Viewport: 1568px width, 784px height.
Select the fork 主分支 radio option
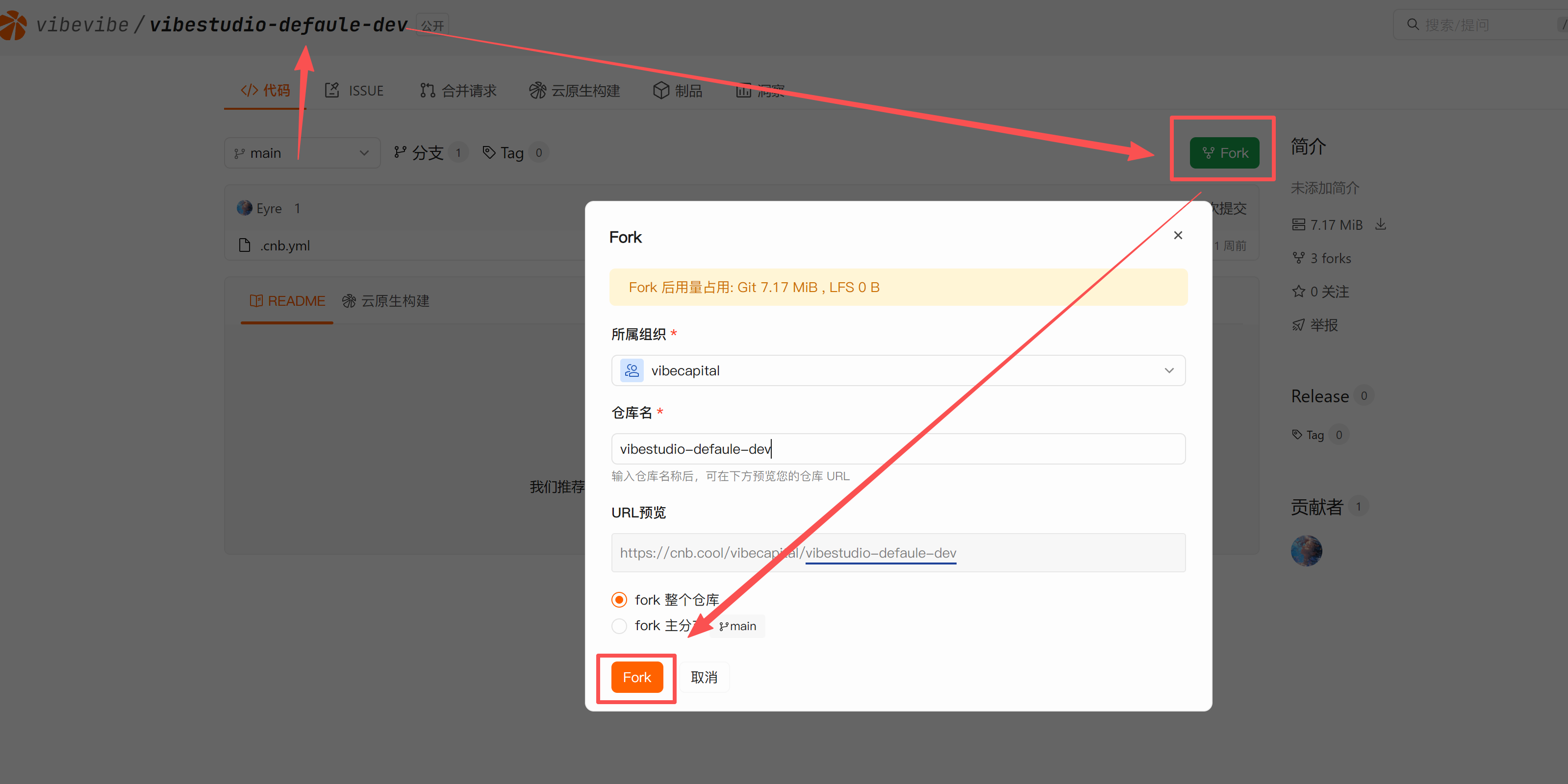[619, 626]
